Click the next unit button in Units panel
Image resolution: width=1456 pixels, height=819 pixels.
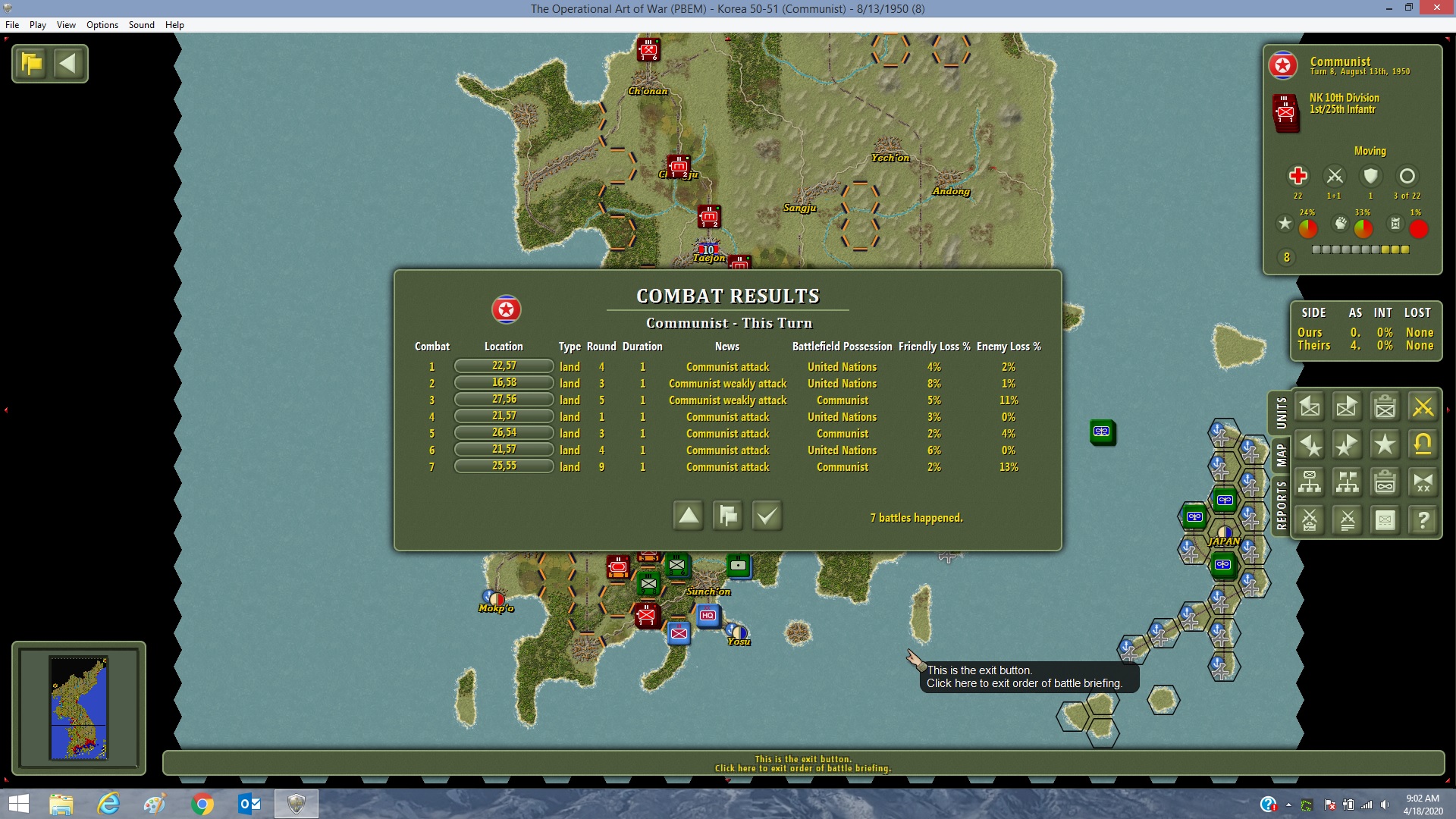pos(1347,407)
